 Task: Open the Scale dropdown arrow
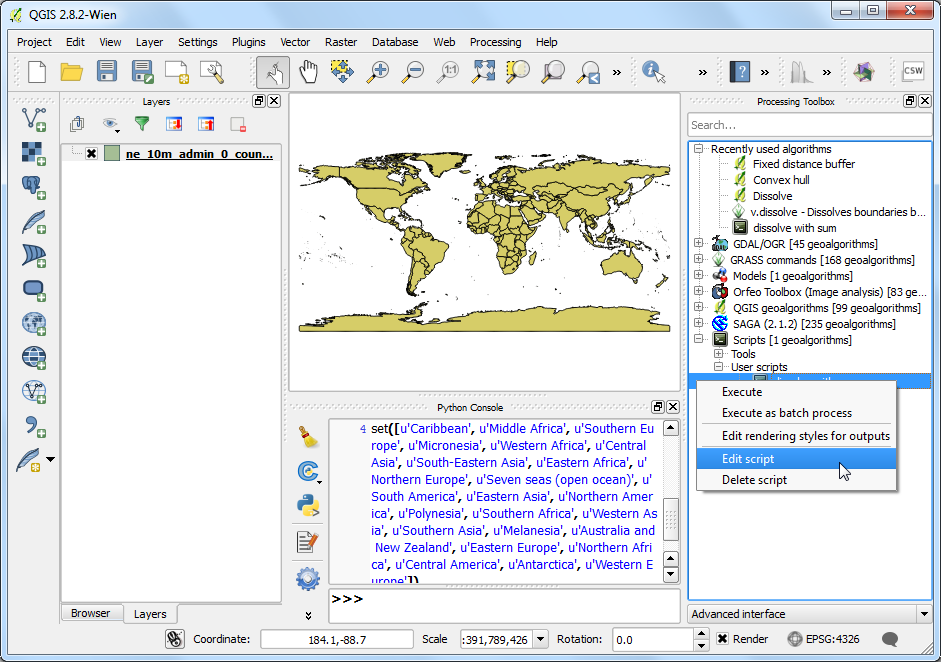pyautogui.click(x=540, y=639)
